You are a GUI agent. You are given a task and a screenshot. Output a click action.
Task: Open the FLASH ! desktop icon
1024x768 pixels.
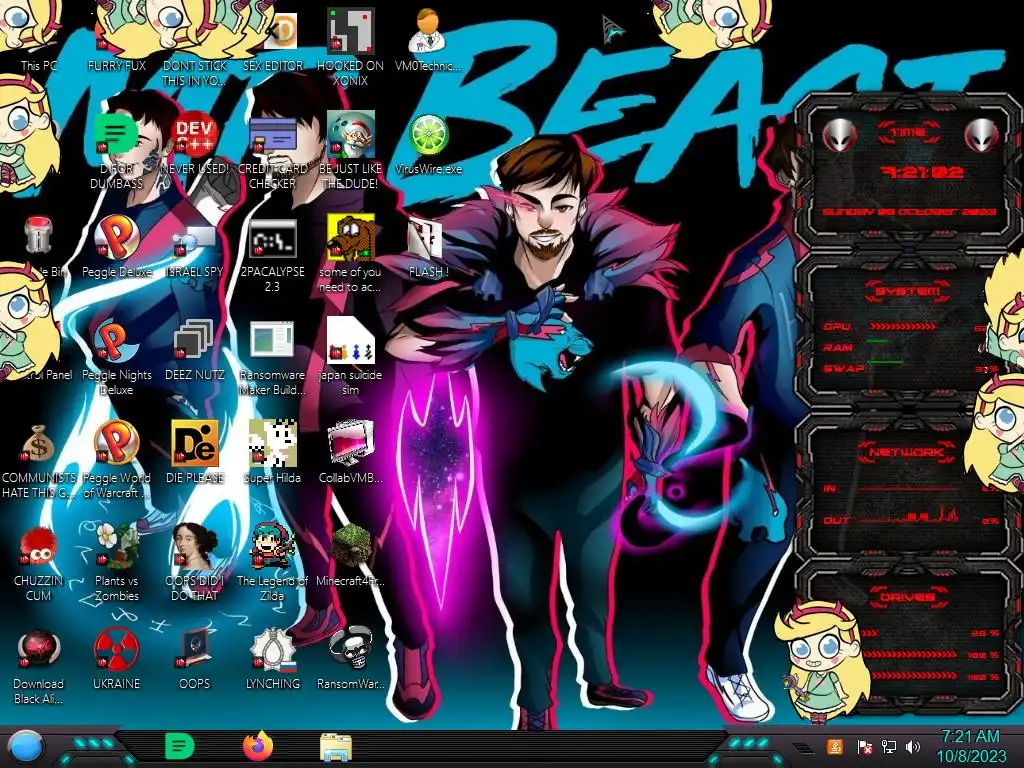(426, 238)
